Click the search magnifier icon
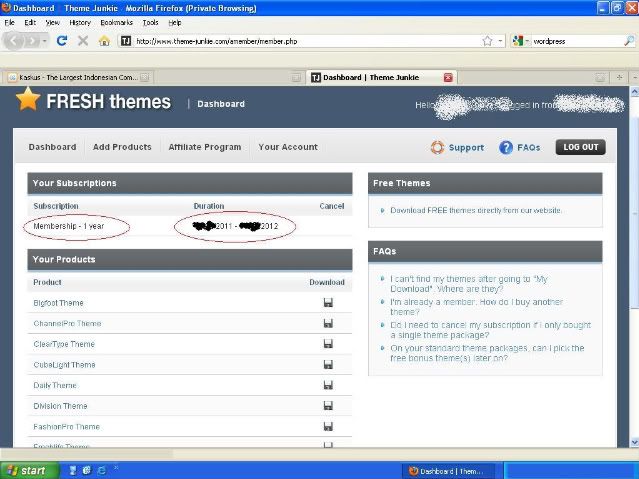The height and width of the screenshot is (479, 639). [x=629, y=41]
